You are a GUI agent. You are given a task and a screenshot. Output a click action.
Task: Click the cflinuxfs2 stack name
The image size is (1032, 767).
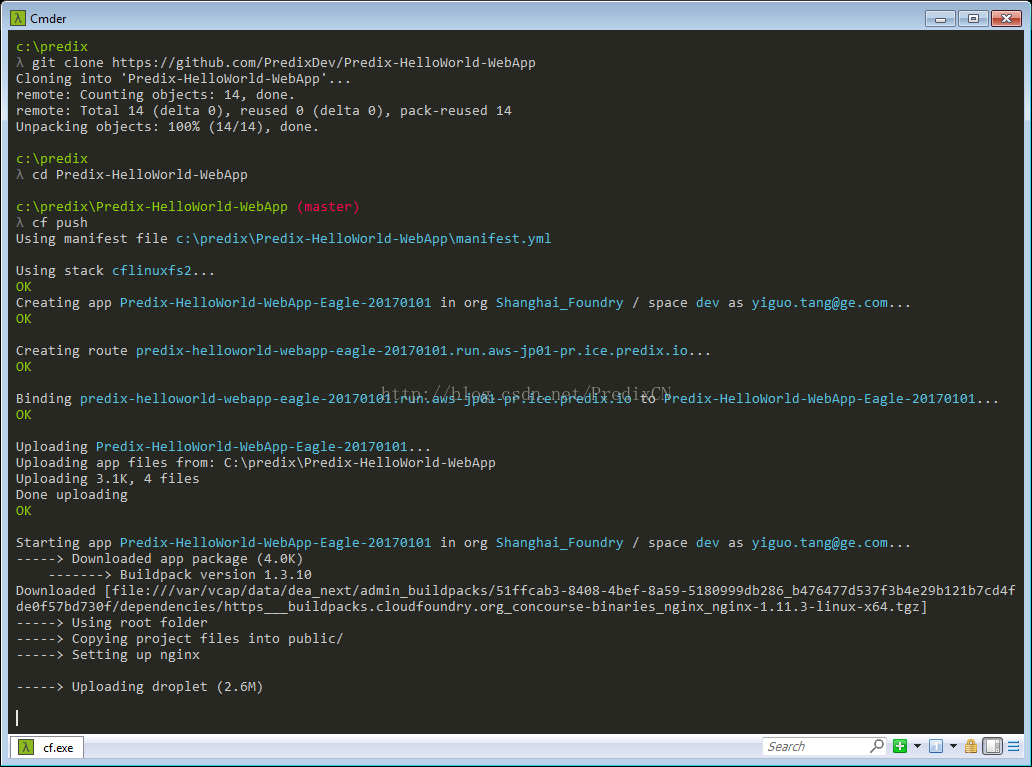tap(151, 271)
